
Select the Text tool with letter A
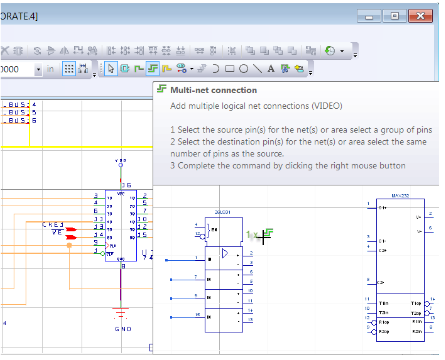[271, 69]
